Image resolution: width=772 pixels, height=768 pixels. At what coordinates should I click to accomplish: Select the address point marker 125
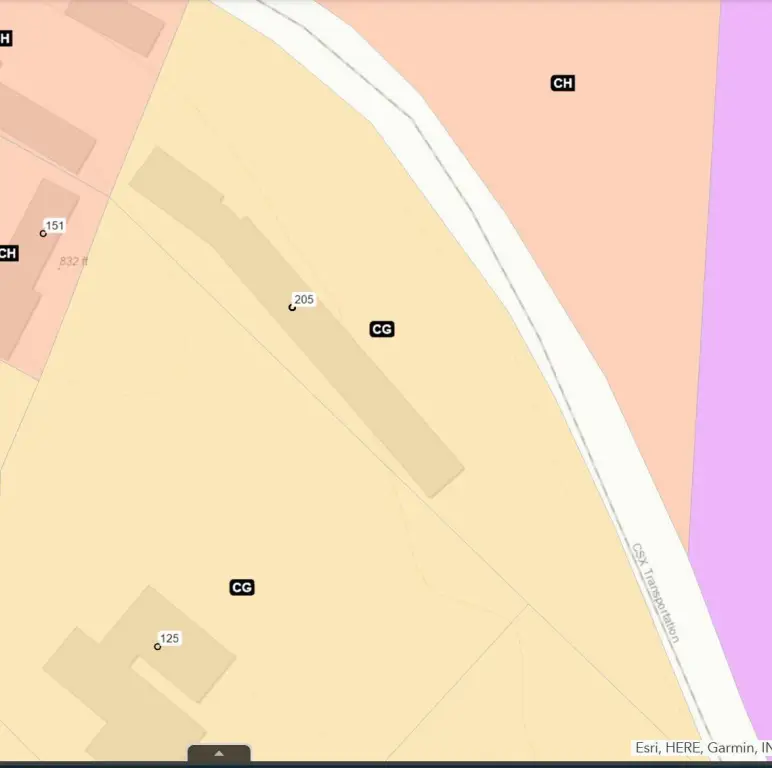point(157,646)
